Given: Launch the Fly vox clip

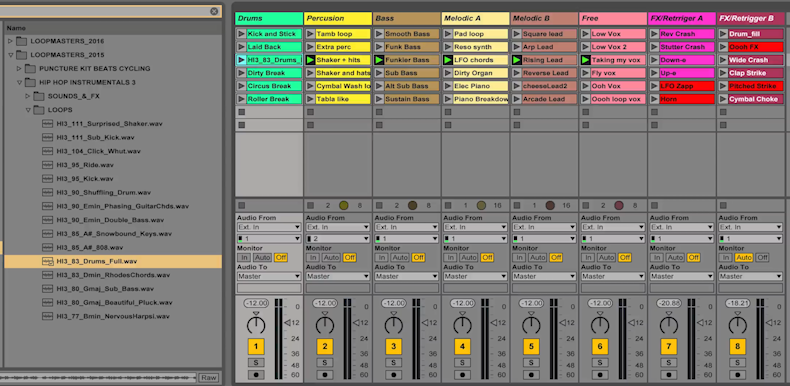Looking at the screenshot, I should coord(585,73).
